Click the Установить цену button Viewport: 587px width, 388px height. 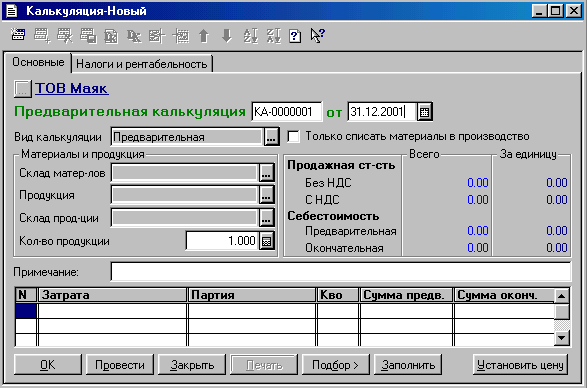coord(520,364)
